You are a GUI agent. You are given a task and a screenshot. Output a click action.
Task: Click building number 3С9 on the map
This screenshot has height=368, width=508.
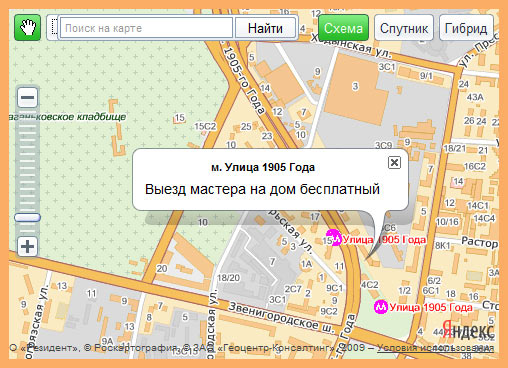[384, 145]
